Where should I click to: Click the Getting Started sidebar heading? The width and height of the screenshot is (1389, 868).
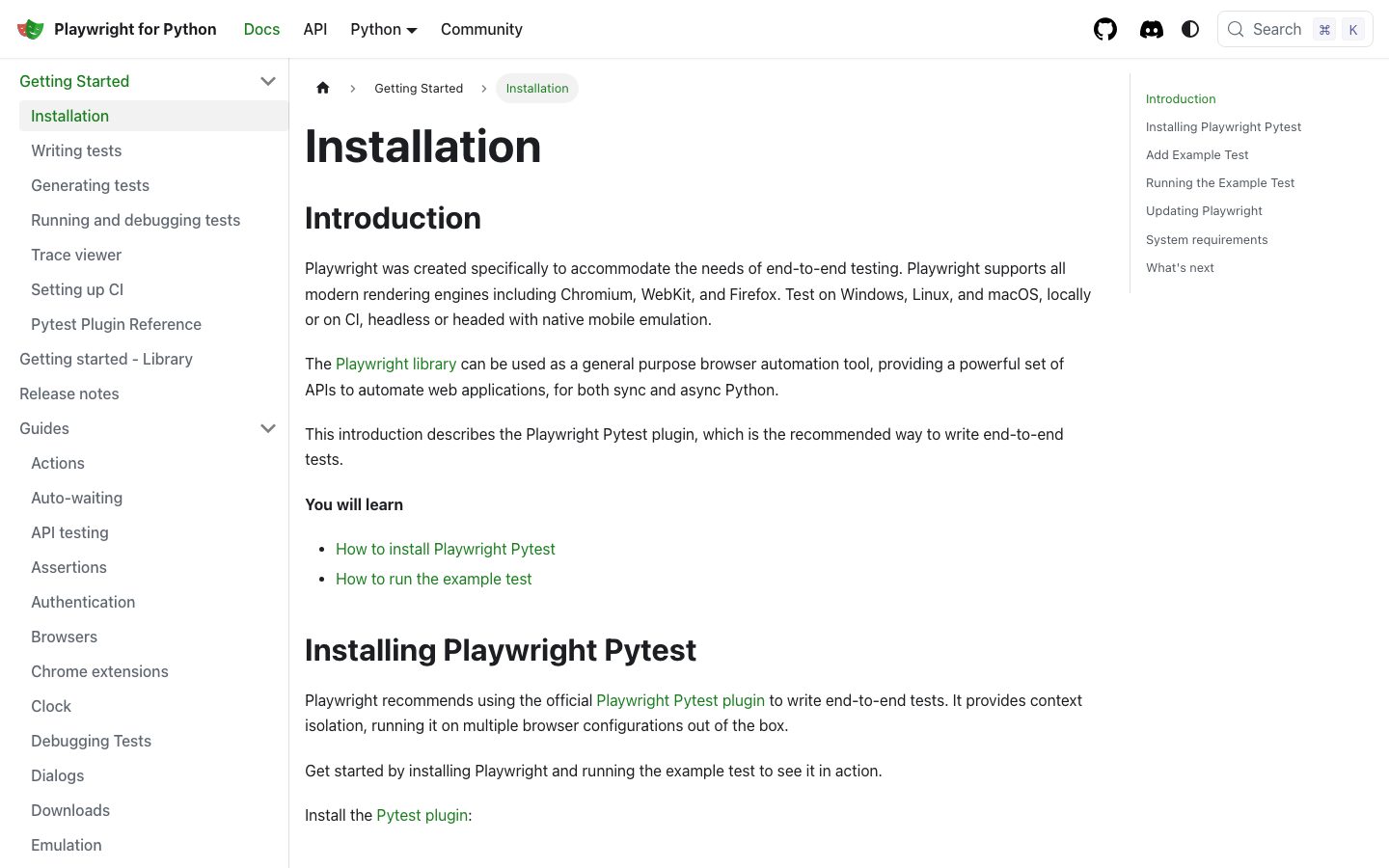[x=74, y=81]
